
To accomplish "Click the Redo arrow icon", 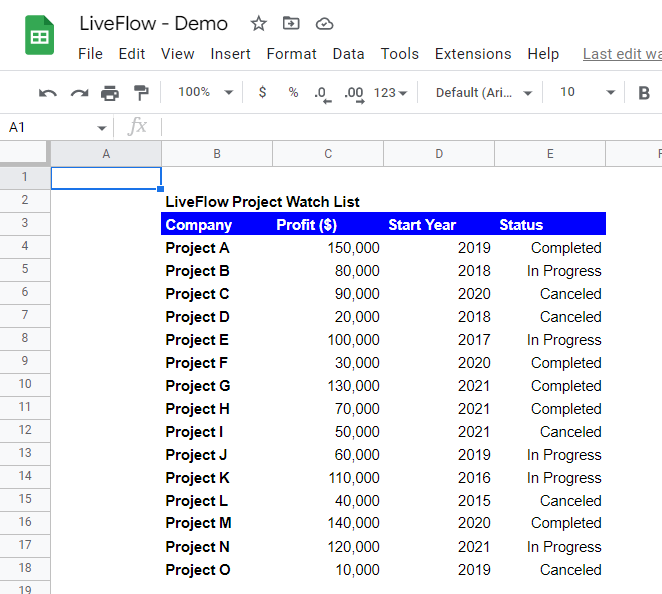I will tap(79, 93).
